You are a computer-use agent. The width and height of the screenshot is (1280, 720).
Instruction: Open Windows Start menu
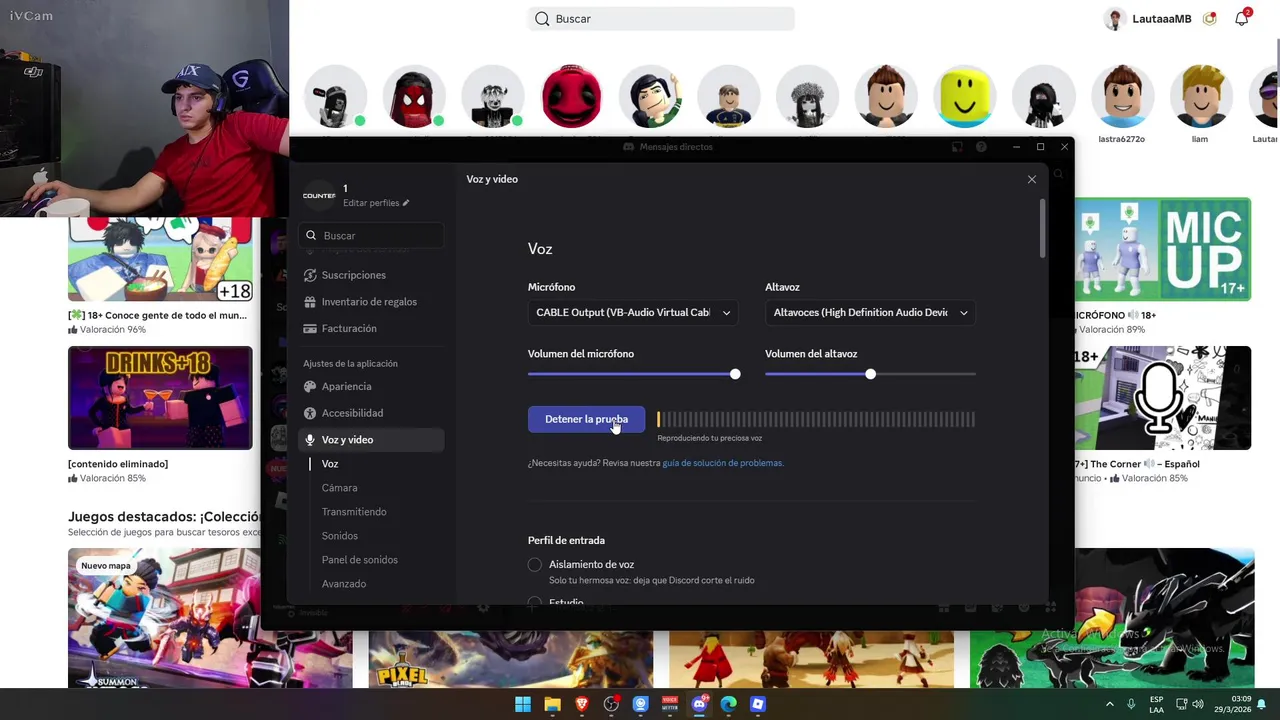coord(523,704)
